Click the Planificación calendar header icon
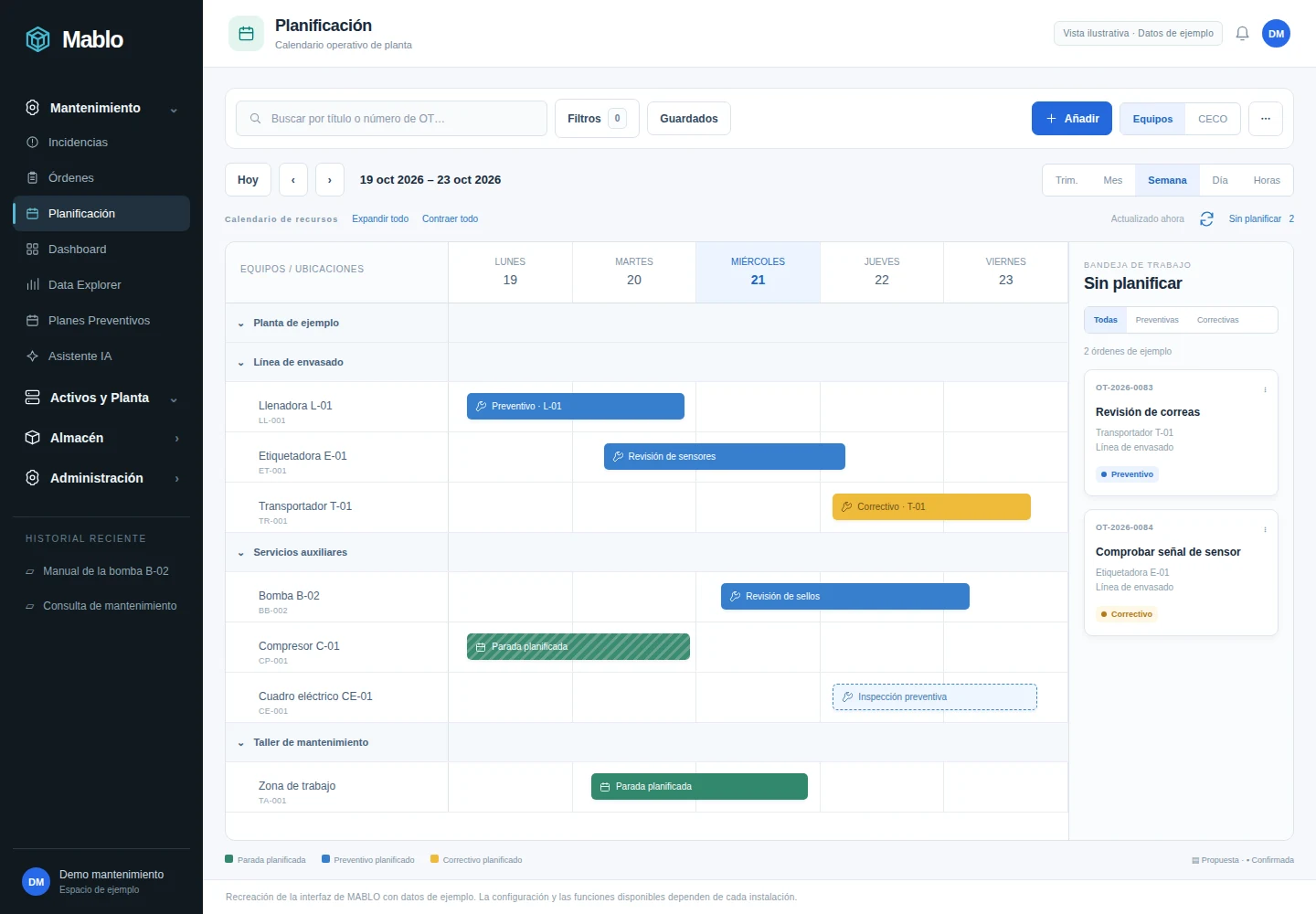The image size is (1316, 914). pyautogui.click(x=246, y=34)
